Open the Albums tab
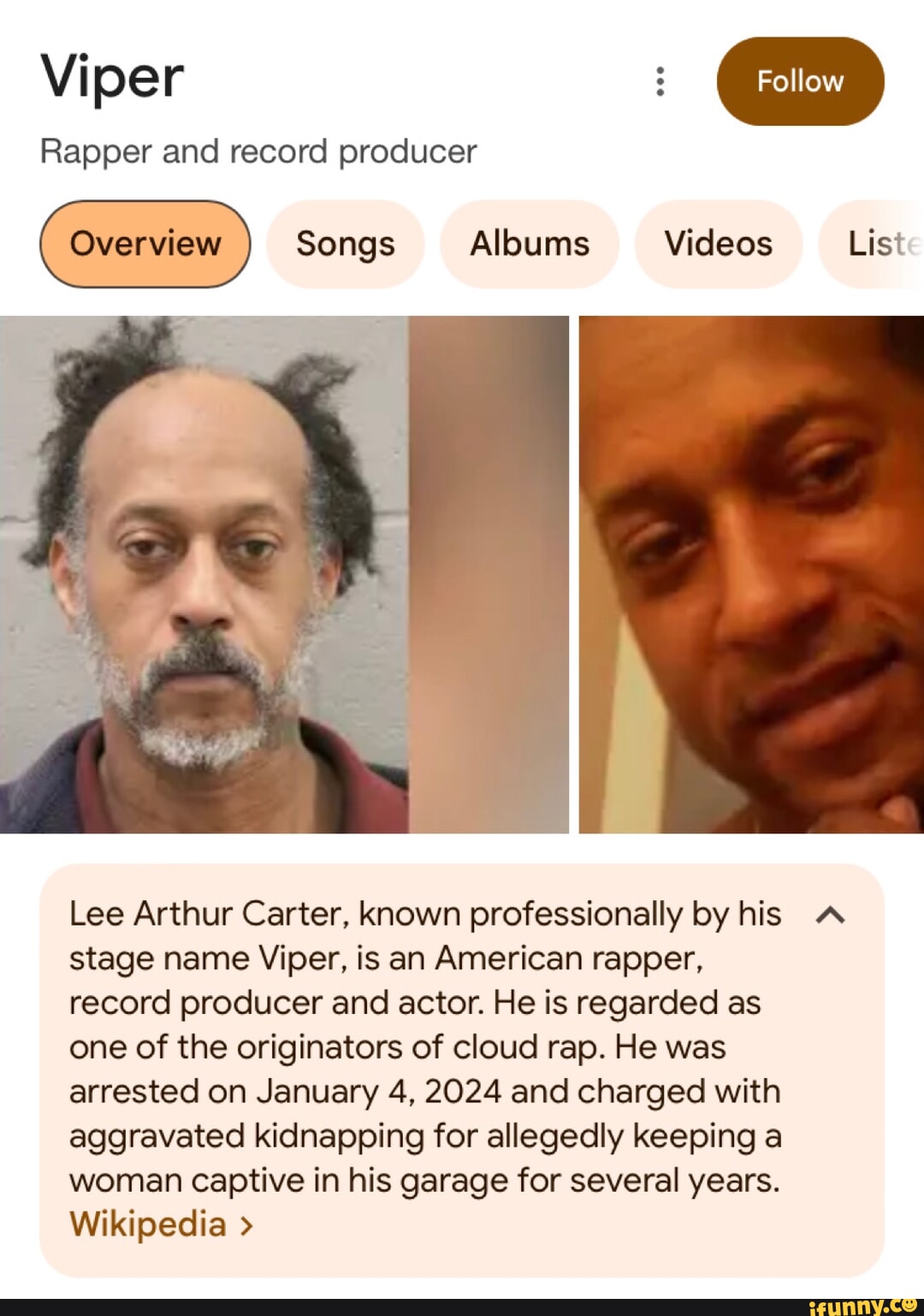 [x=530, y=244]
